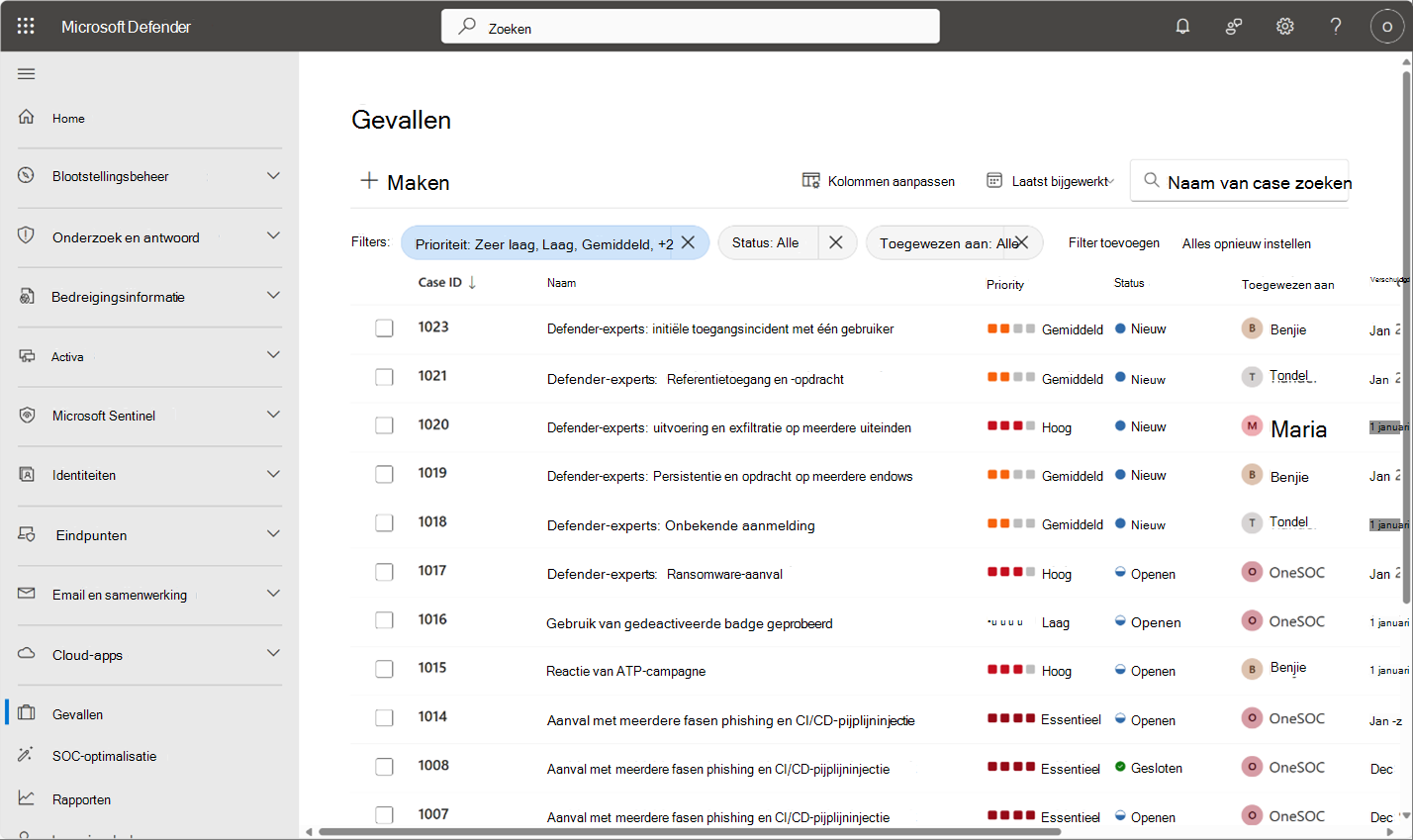Check the checkbox for case 1023
This screenshot has width=1413, height=840.
pyautogui.click(x=384, y=327)
